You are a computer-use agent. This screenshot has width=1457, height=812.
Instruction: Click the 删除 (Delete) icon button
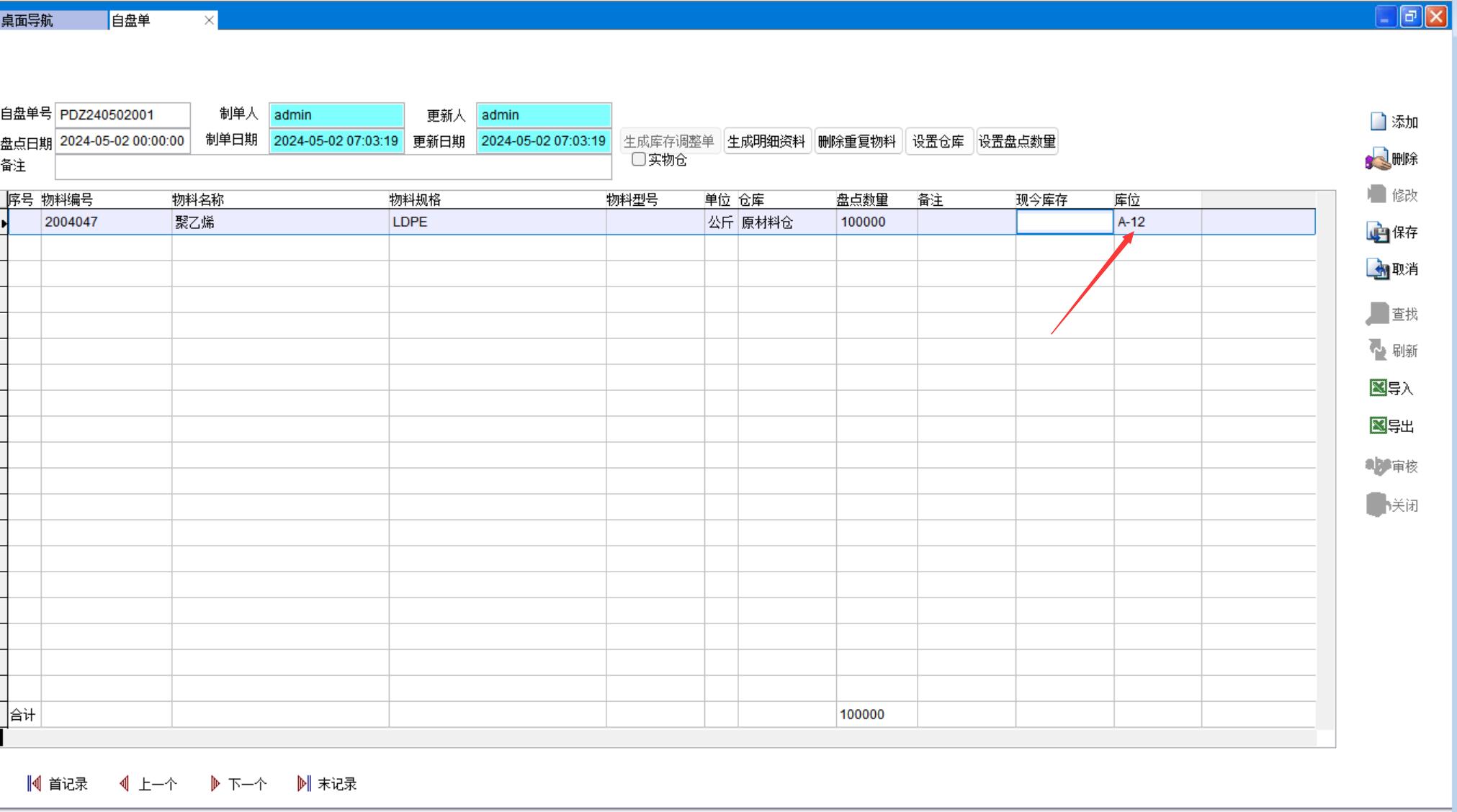(x=1391, y=159)
